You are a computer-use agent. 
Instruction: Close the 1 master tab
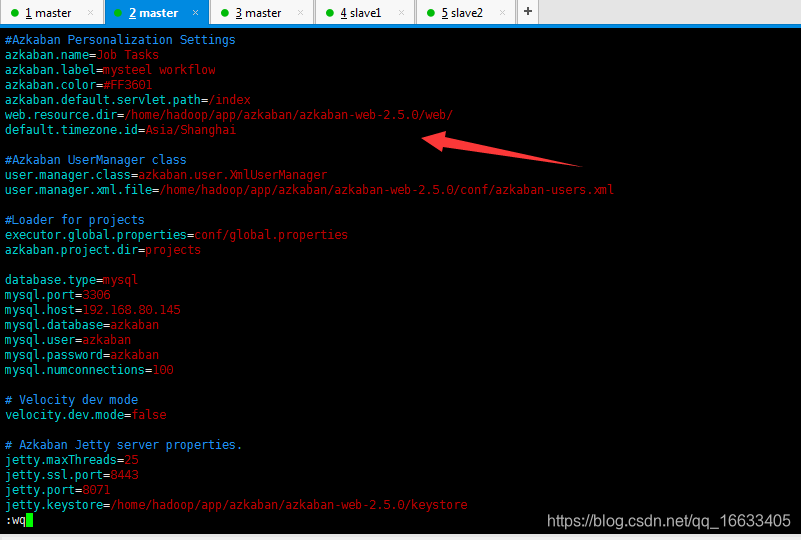90,13
